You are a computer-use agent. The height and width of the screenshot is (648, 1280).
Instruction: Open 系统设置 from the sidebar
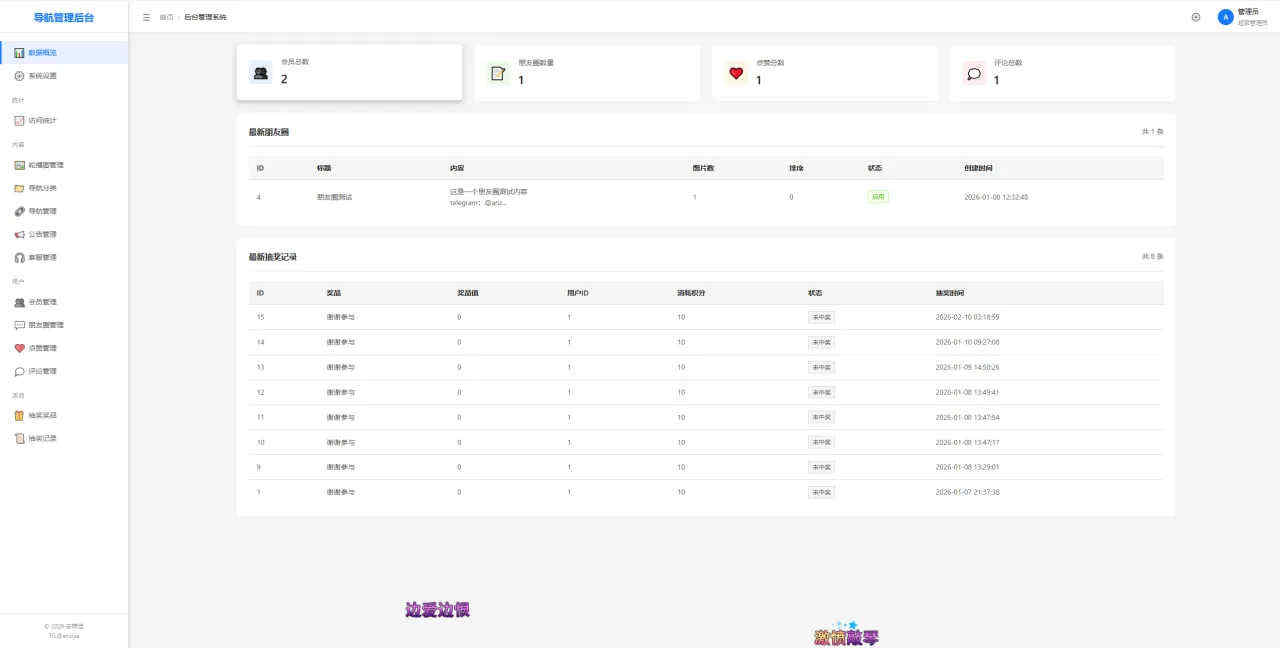(x=42, y=76)
